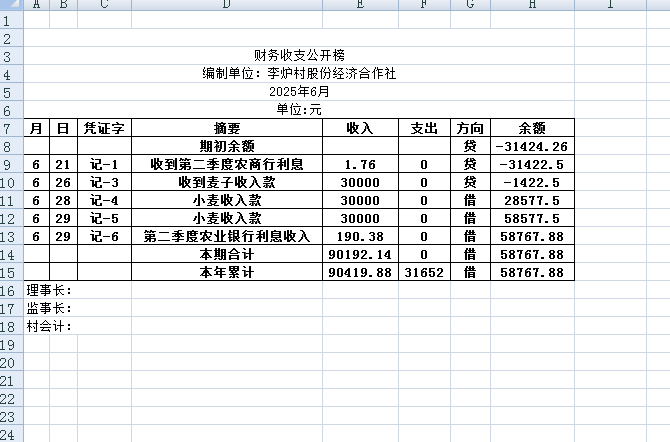Select the cell 收到第二季度农商行利息

[227, 164]
